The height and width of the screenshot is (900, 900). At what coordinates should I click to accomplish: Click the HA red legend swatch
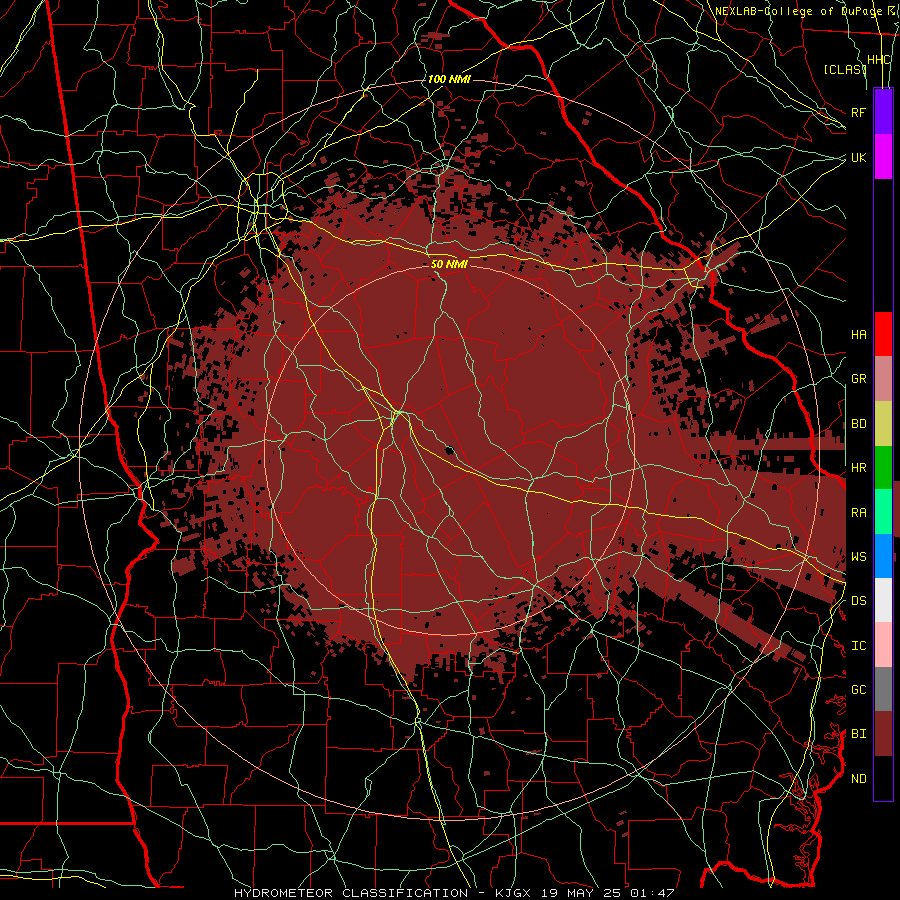[x=883, y=334]
